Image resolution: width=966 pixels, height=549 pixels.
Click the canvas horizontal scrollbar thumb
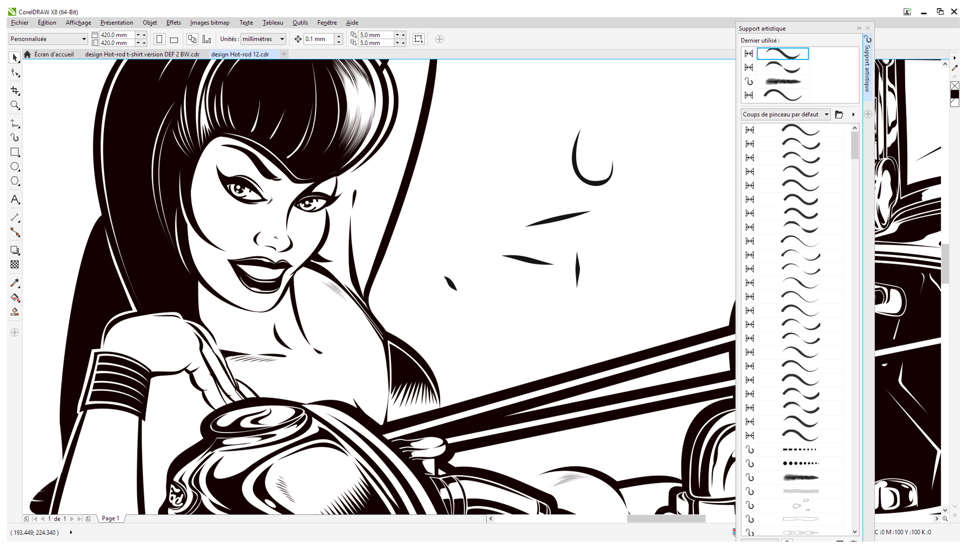[x=666, y=519]
